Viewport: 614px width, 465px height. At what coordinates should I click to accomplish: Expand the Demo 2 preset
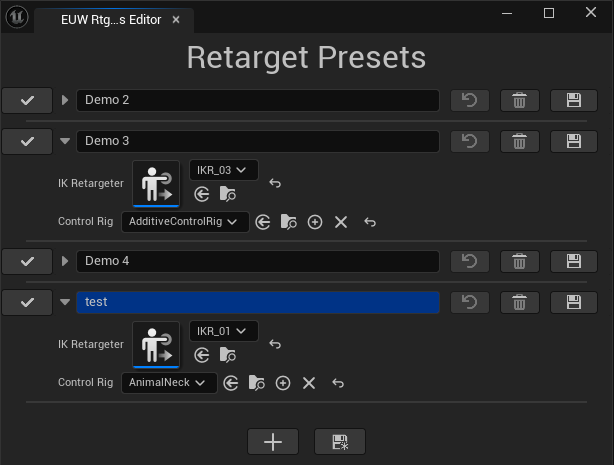[66, 100]
